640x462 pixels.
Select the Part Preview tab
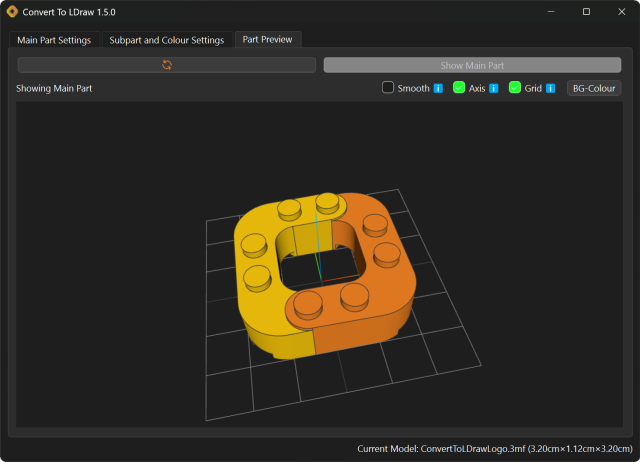268,39
